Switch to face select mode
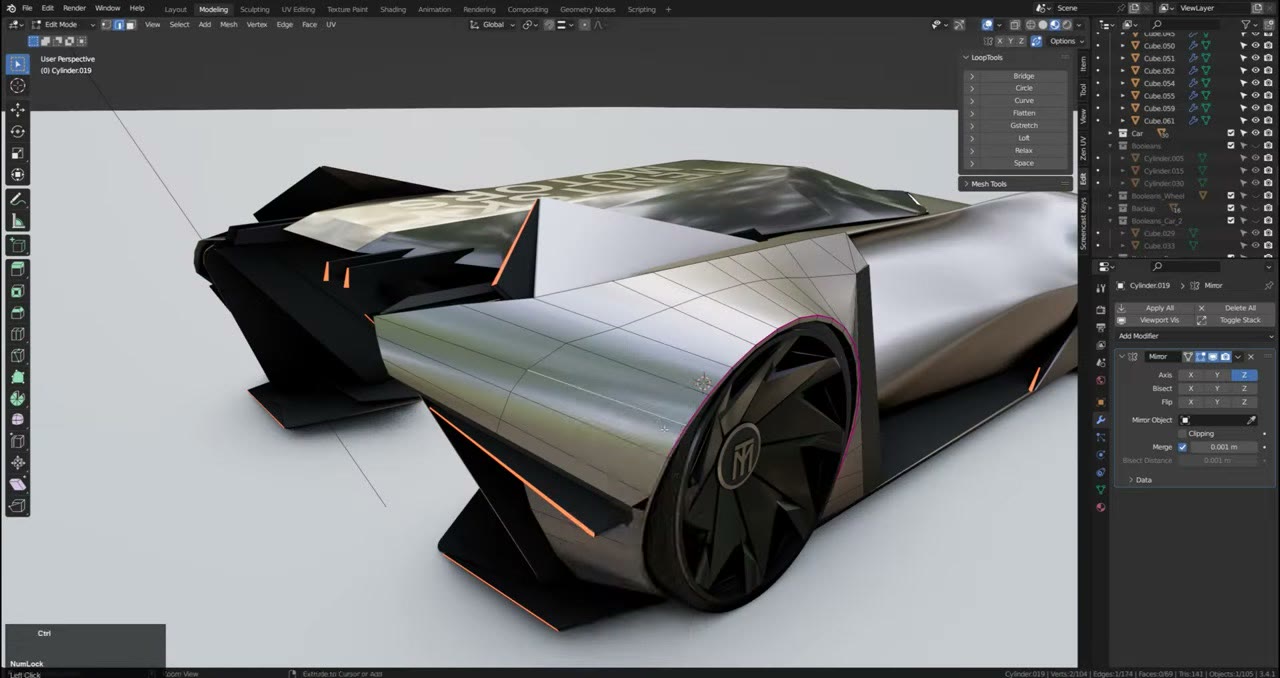The image size is (1280, 678). (x=130, y=24)
